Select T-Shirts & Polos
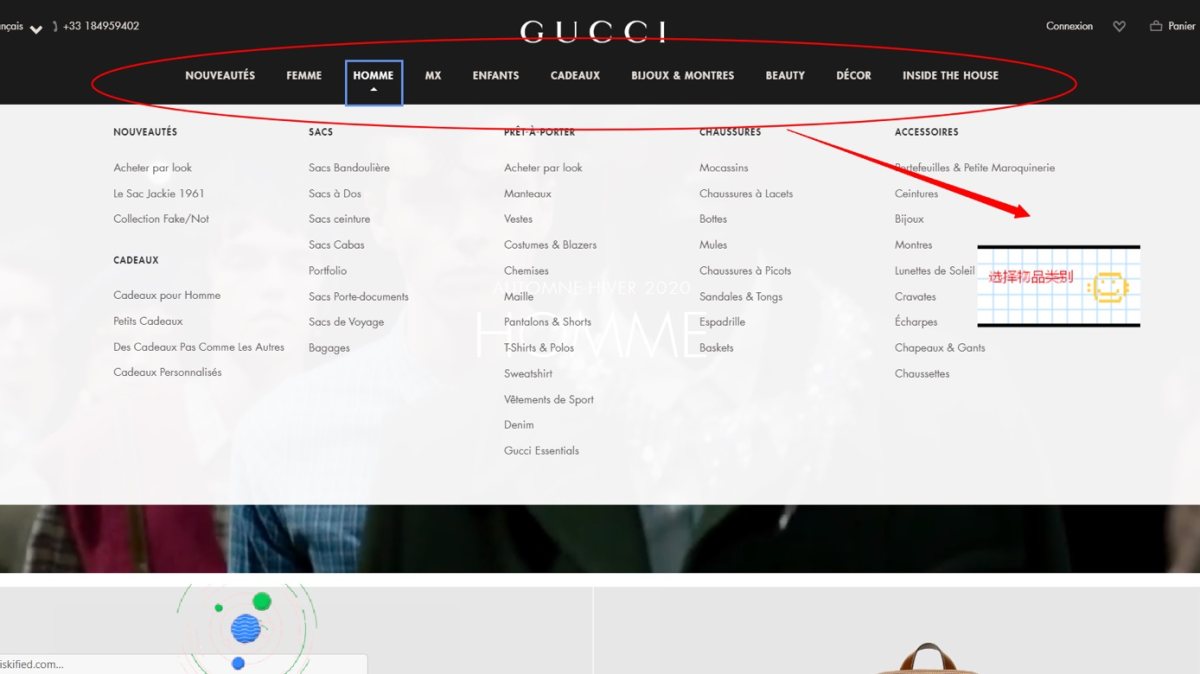This screenshot has width=1200, height=674. (x=539, y=348)
